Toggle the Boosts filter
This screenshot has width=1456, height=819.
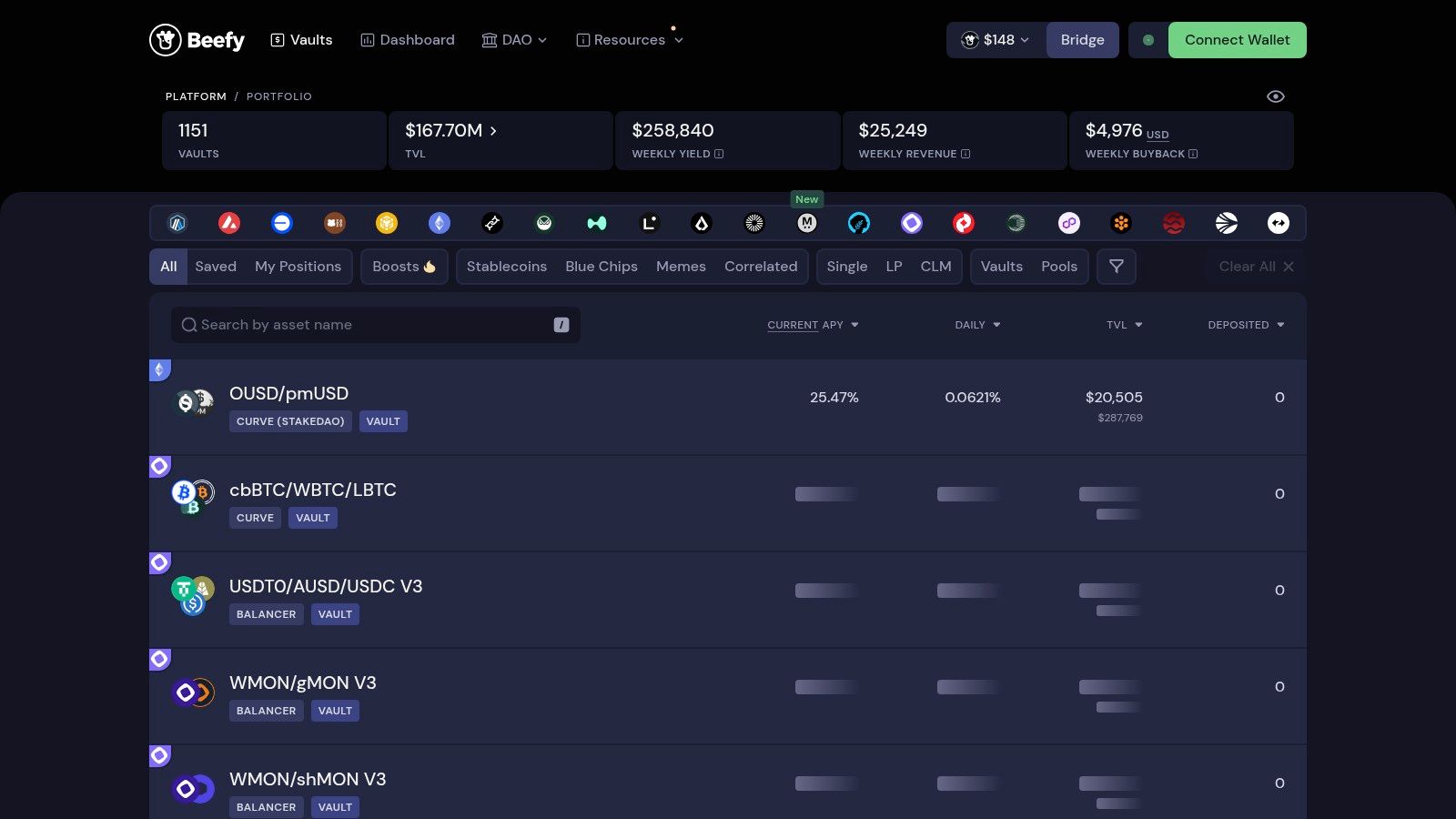(404, 267)
